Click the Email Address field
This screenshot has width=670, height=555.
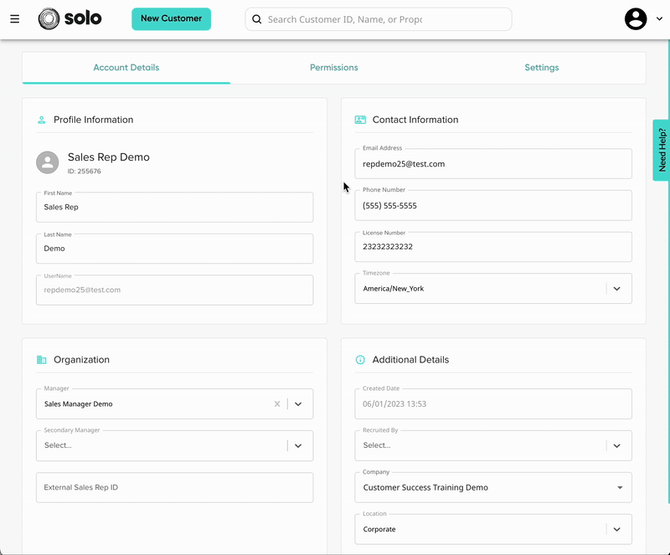[x=492, y=164]
